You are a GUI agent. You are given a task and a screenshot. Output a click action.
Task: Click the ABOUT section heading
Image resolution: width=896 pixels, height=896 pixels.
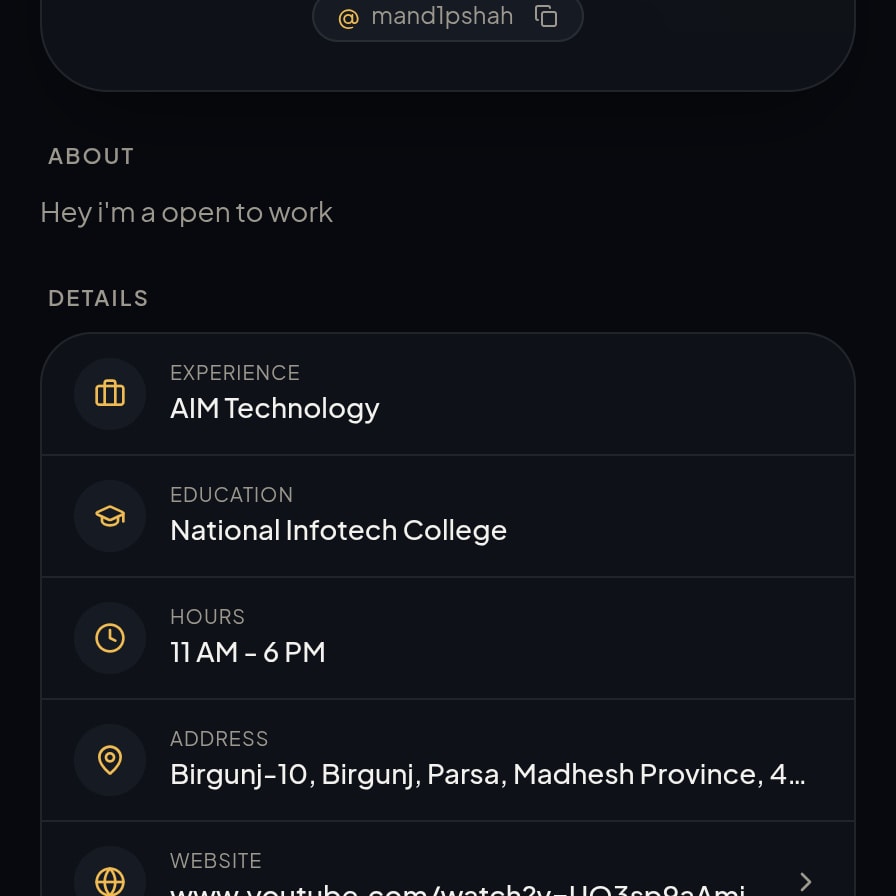coord(91,156)
